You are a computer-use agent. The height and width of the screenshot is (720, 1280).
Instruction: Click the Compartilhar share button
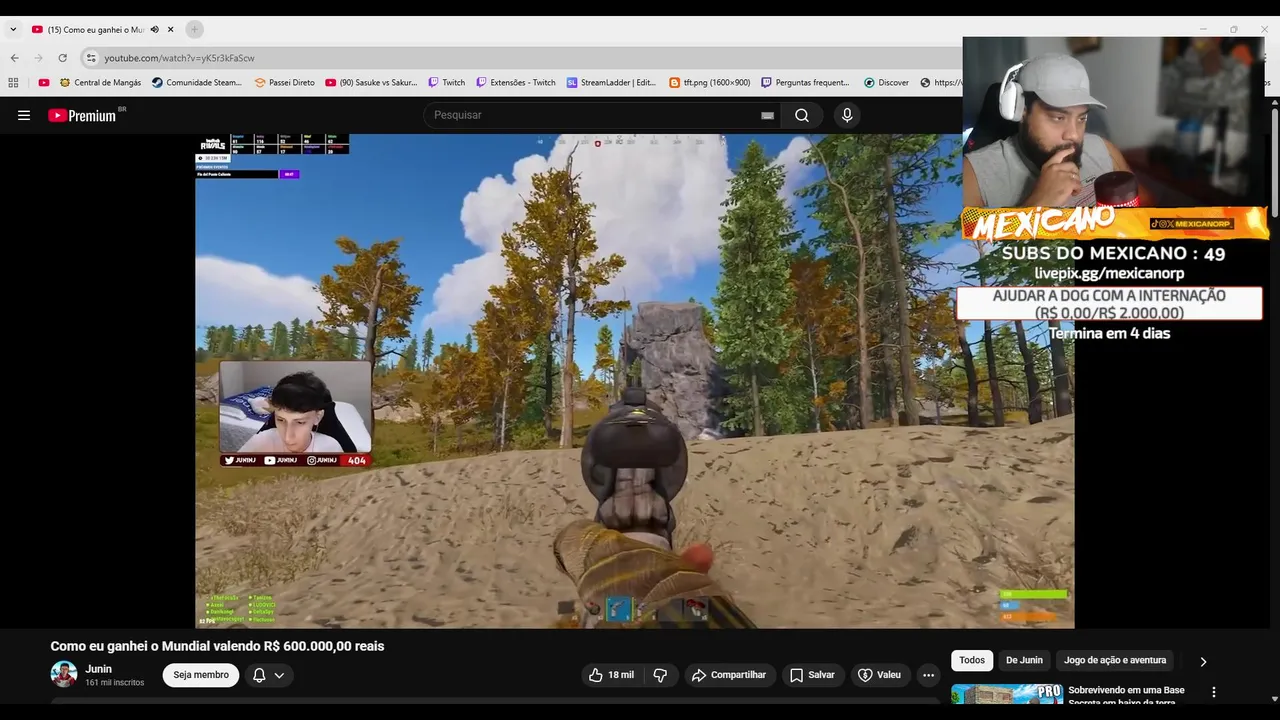(x=729, y=675)
